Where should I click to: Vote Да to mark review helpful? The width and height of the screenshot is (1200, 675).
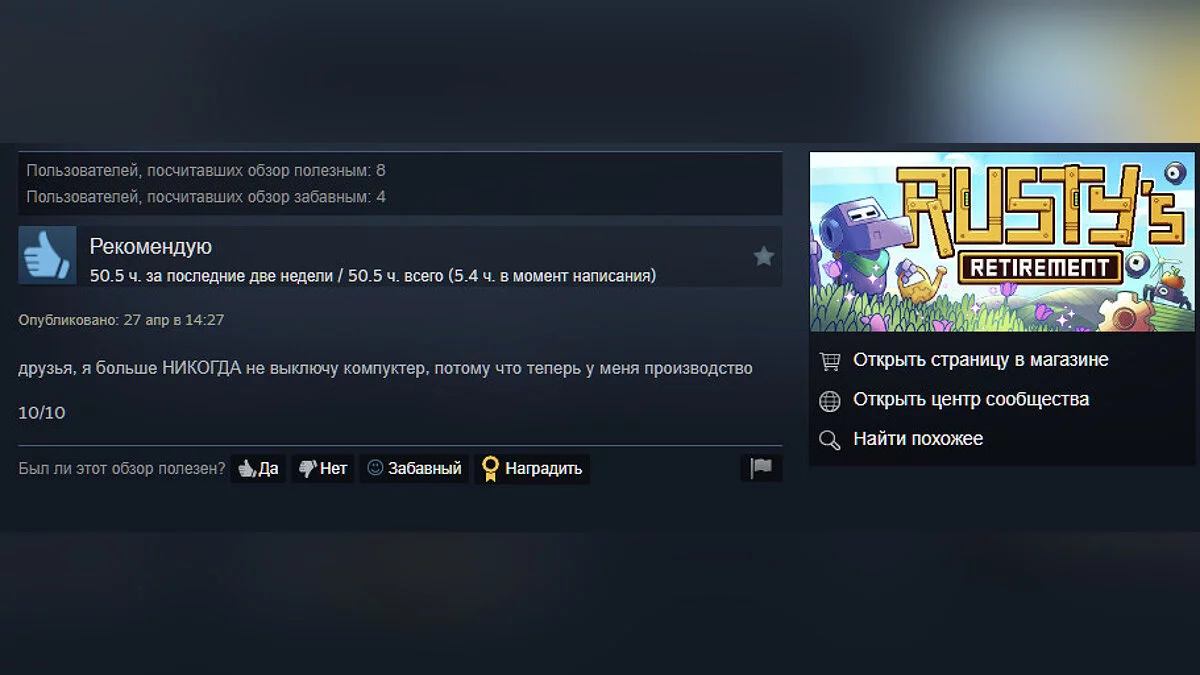coord(258,468)
